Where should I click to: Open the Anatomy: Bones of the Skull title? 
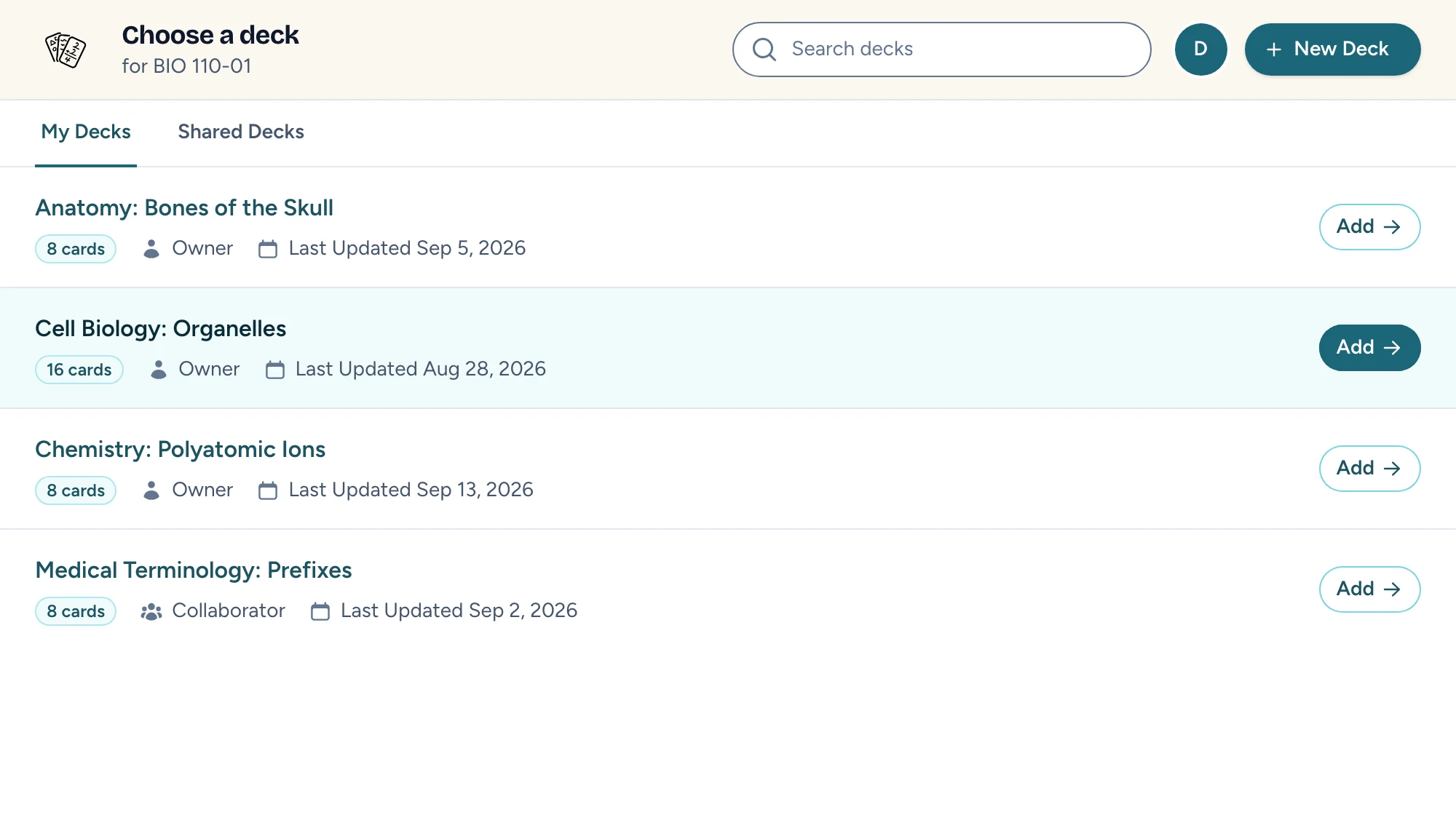(184, 208)
